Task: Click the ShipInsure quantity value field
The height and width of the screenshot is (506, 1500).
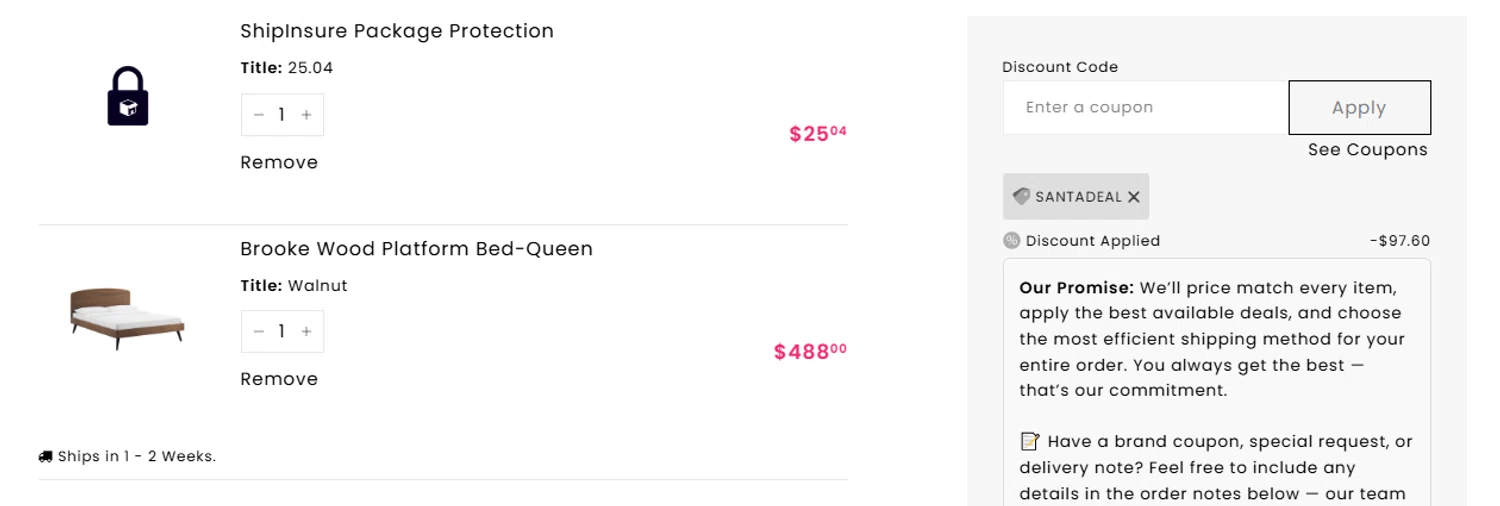Action: (282, 115)
